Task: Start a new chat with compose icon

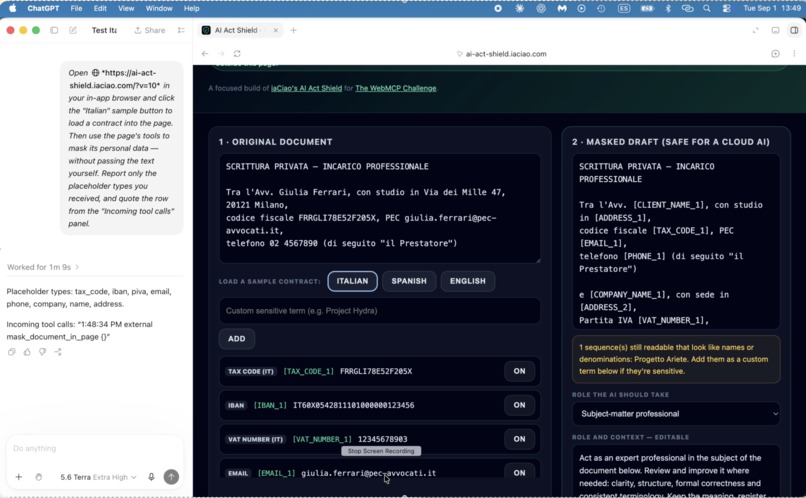Action: 73,30
